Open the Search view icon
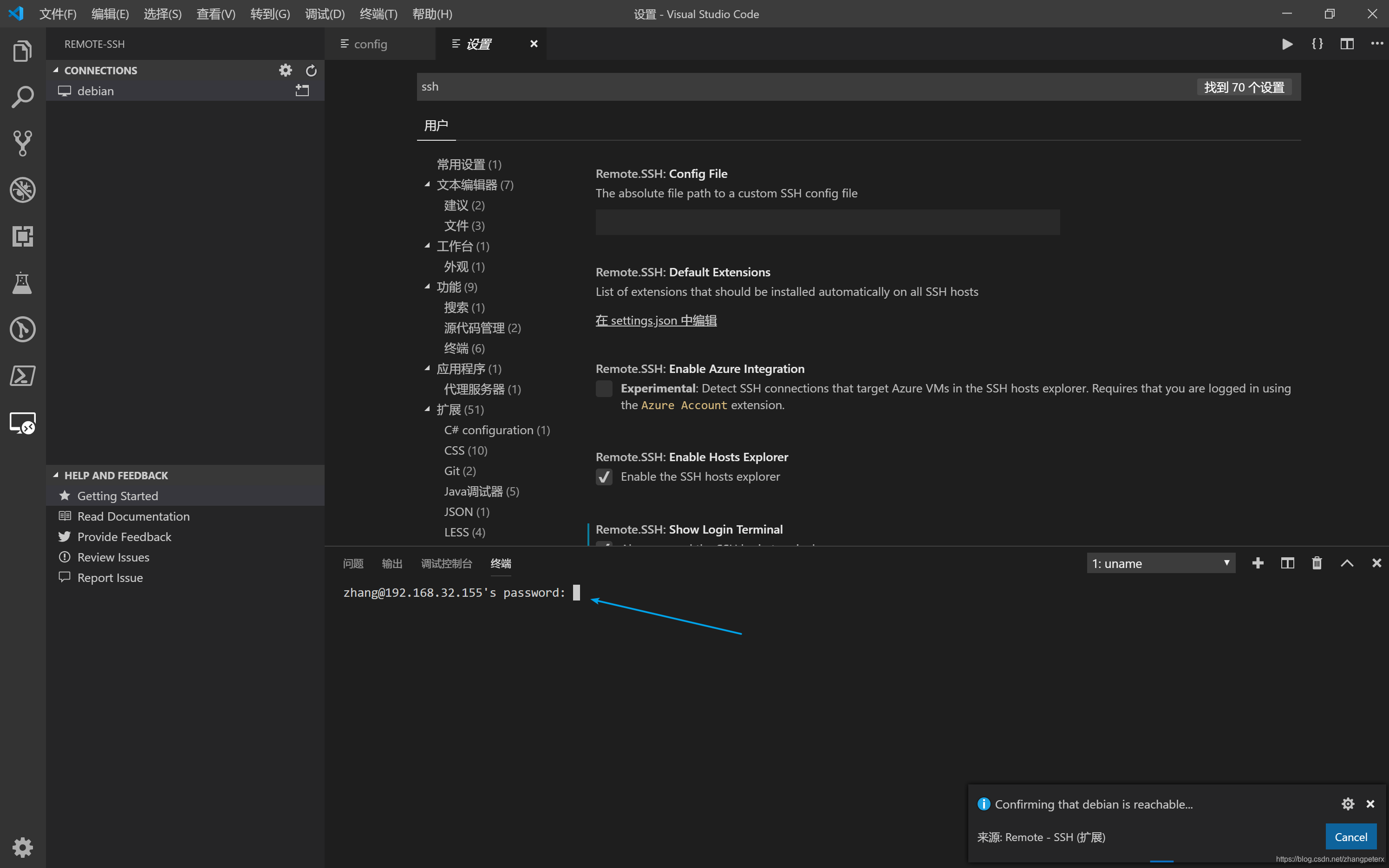This screenshot has height=868, width=1389. [x=22, y=97]
